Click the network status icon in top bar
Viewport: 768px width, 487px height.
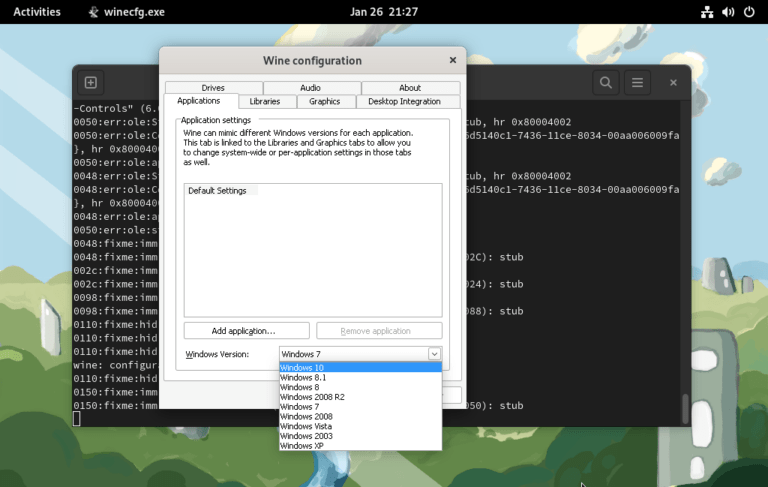pos(707,12)
